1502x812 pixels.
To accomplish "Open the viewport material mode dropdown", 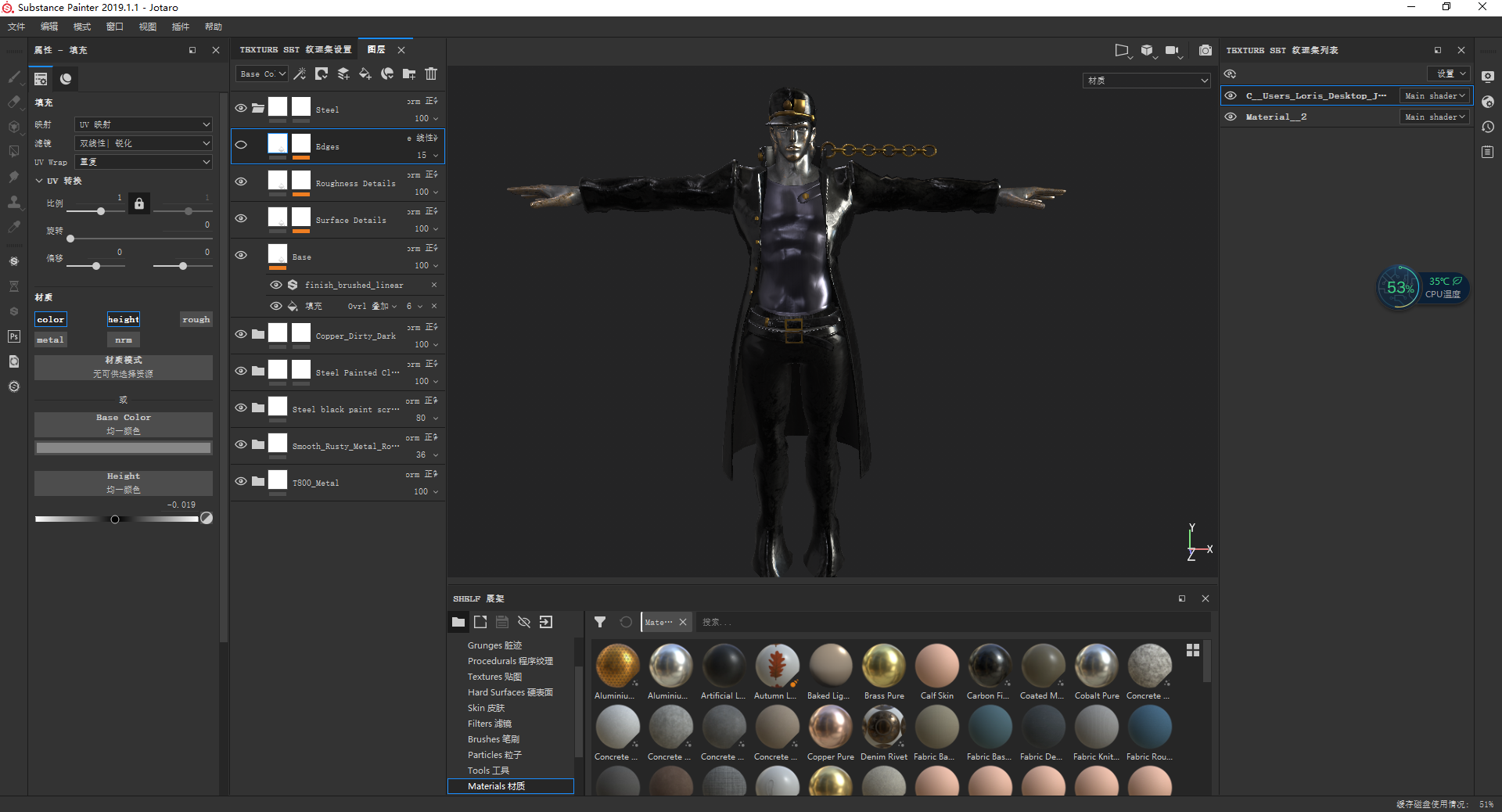I will coord(1147,81).
